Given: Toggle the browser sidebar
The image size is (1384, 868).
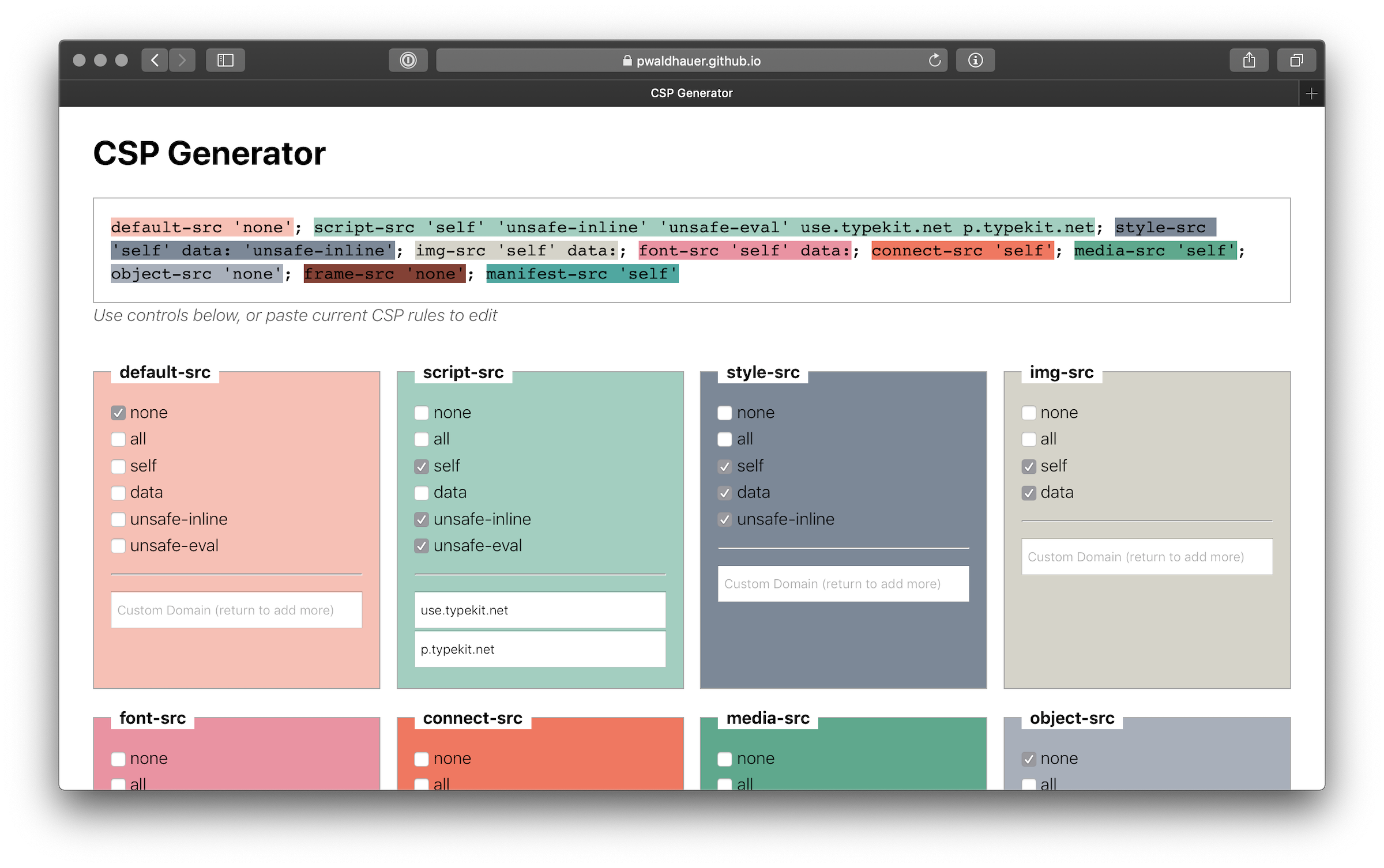Looking at the screenshot, I should tap(225, 60).
